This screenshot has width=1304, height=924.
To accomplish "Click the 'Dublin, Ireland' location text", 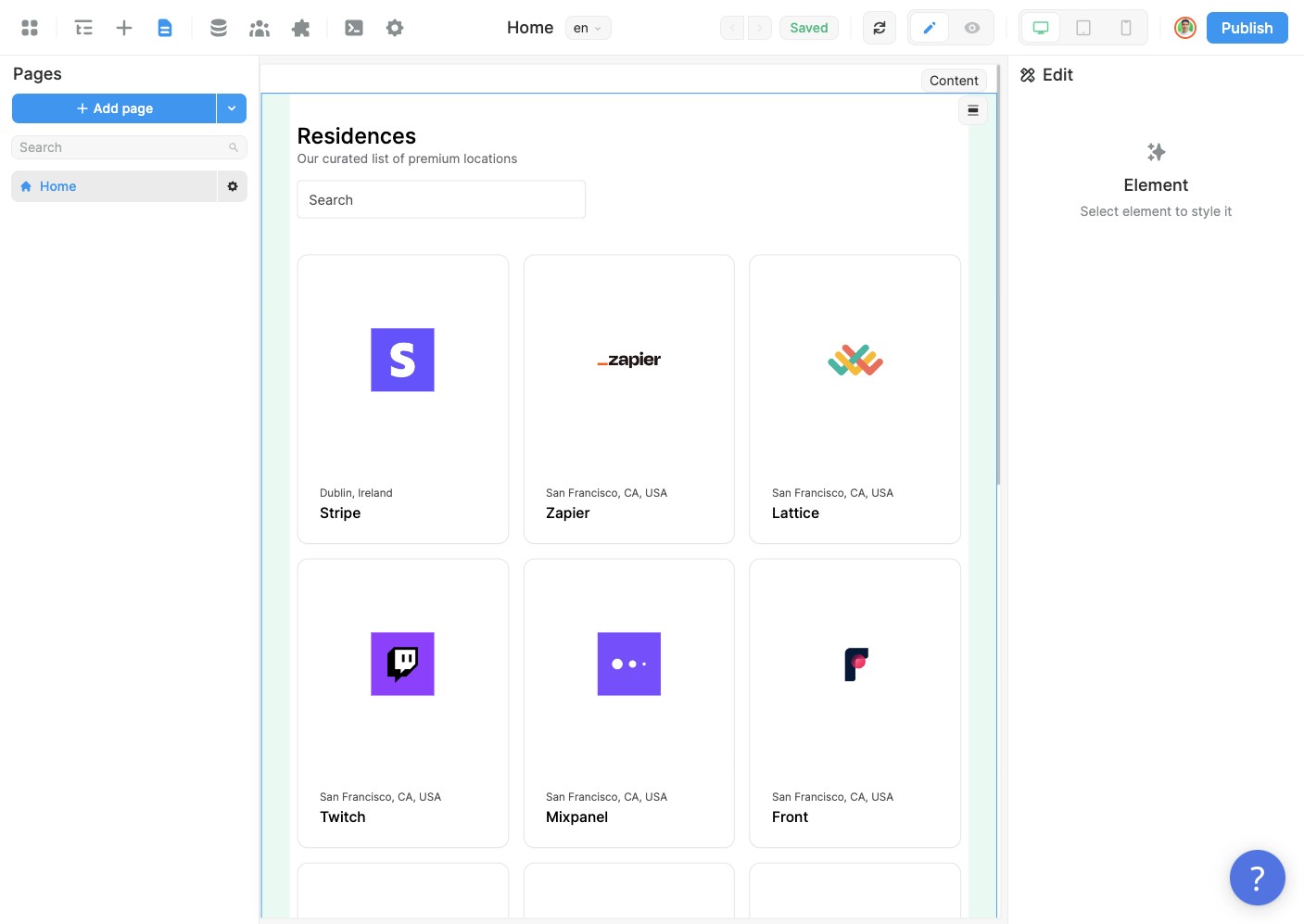I will click(x=356, y=493).
